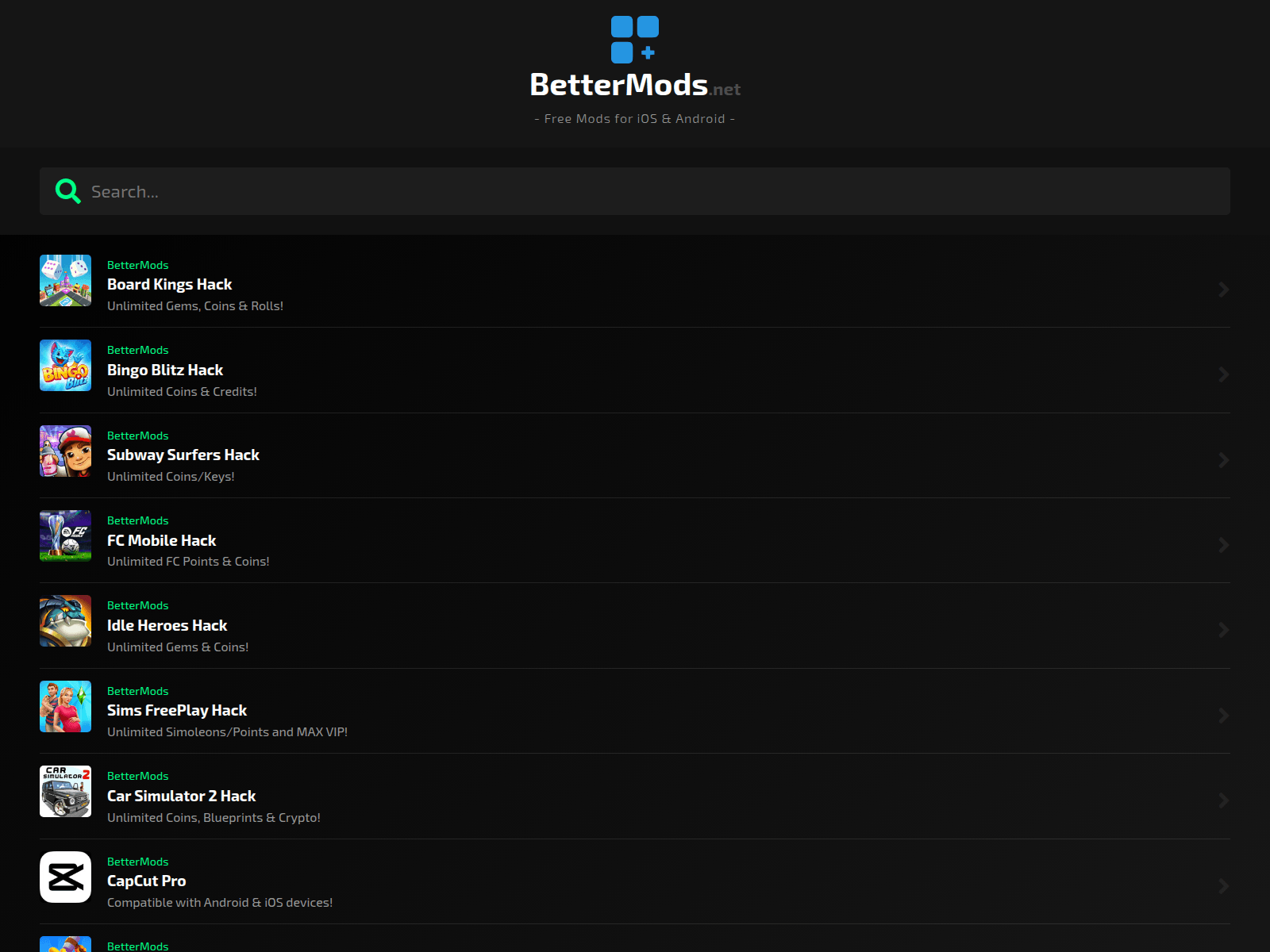
Task: Expand the Sims FreePlay Hack row chevron
Action: 1223,716
